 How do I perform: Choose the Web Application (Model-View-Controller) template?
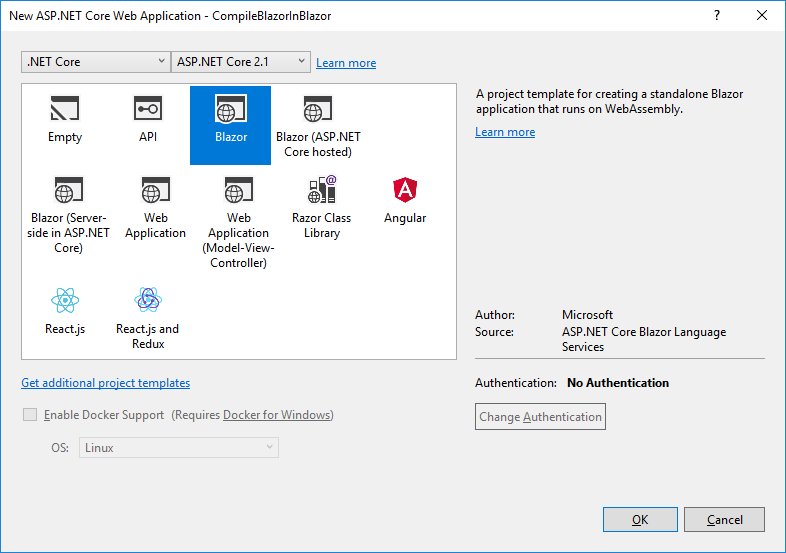[238, 190]
